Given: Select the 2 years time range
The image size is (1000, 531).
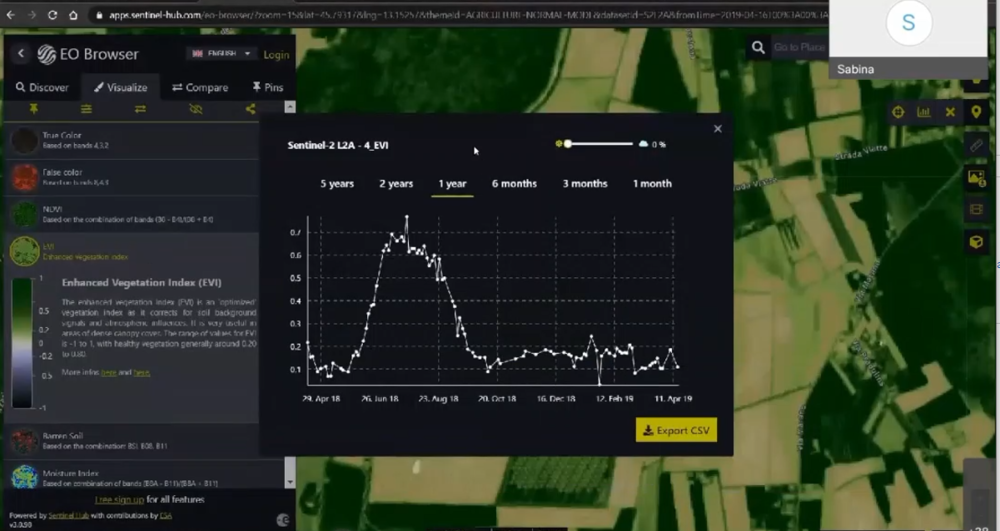Looking at the screenshot, I should (396, 184).
